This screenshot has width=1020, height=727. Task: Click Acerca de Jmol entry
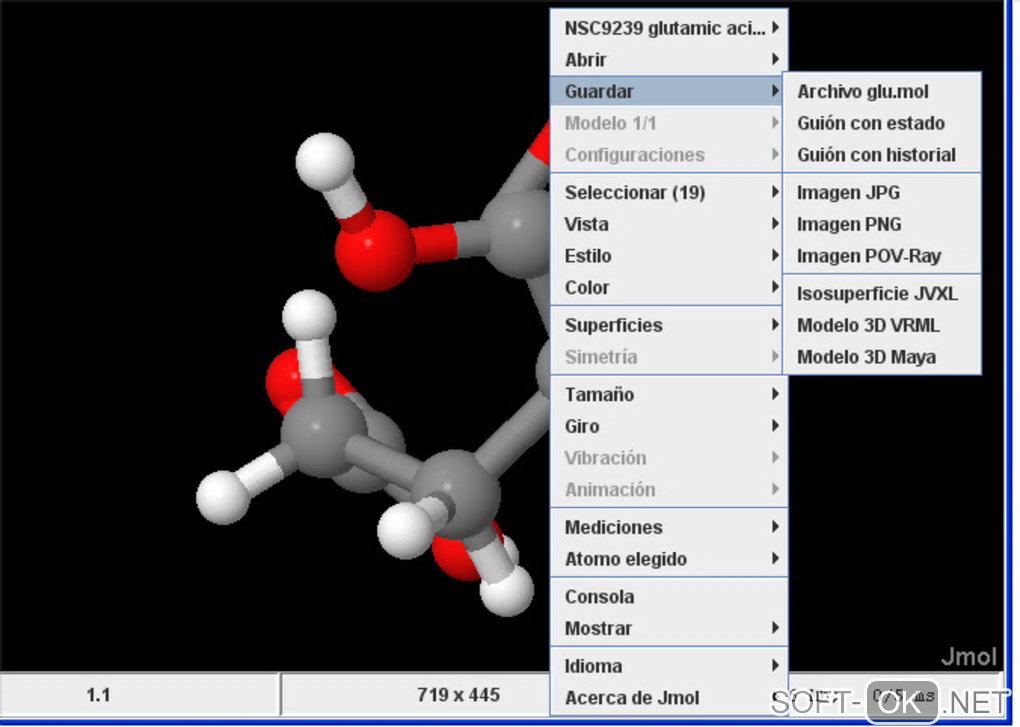(669, 698)
